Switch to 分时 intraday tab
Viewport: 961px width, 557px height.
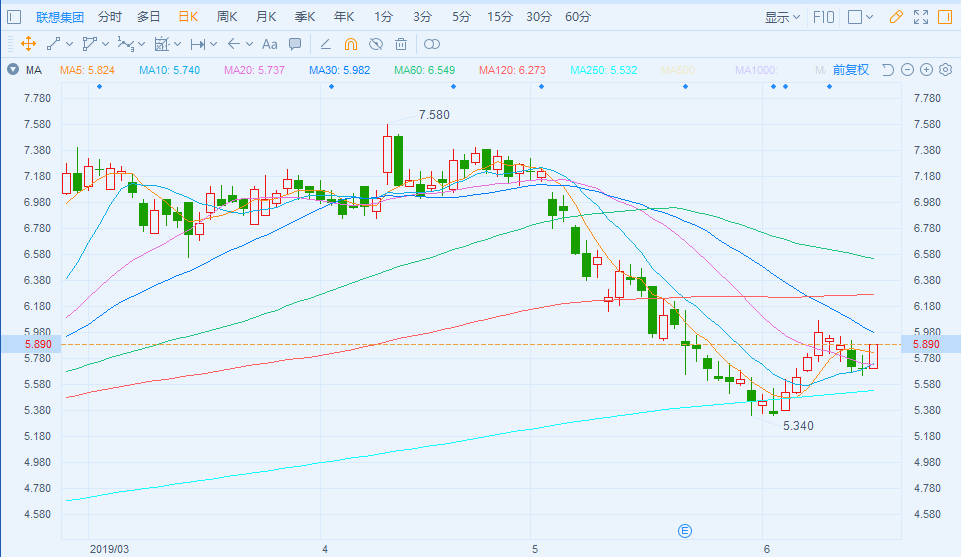tap(110, 17)
